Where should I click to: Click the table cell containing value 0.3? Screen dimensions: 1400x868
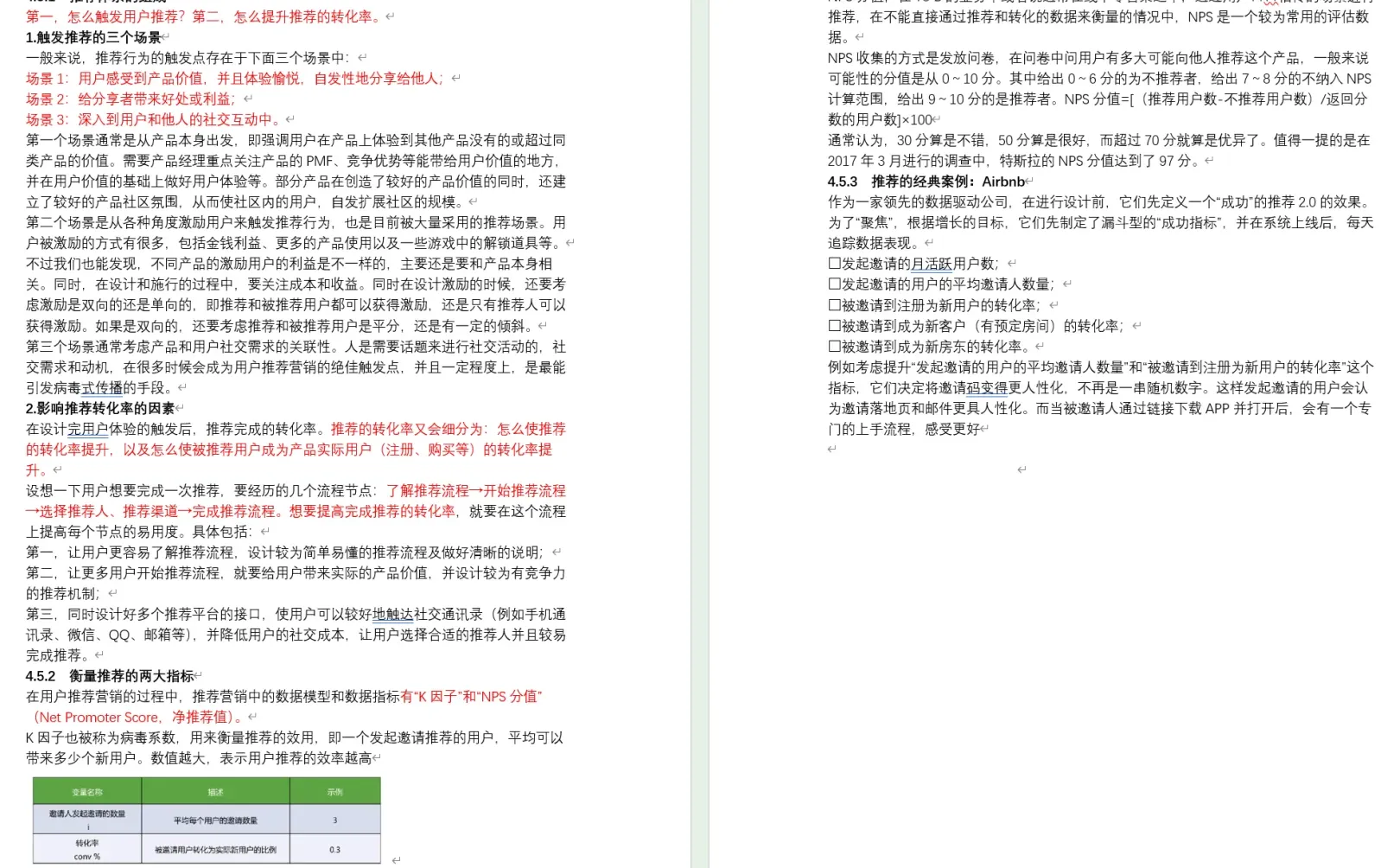335,849
